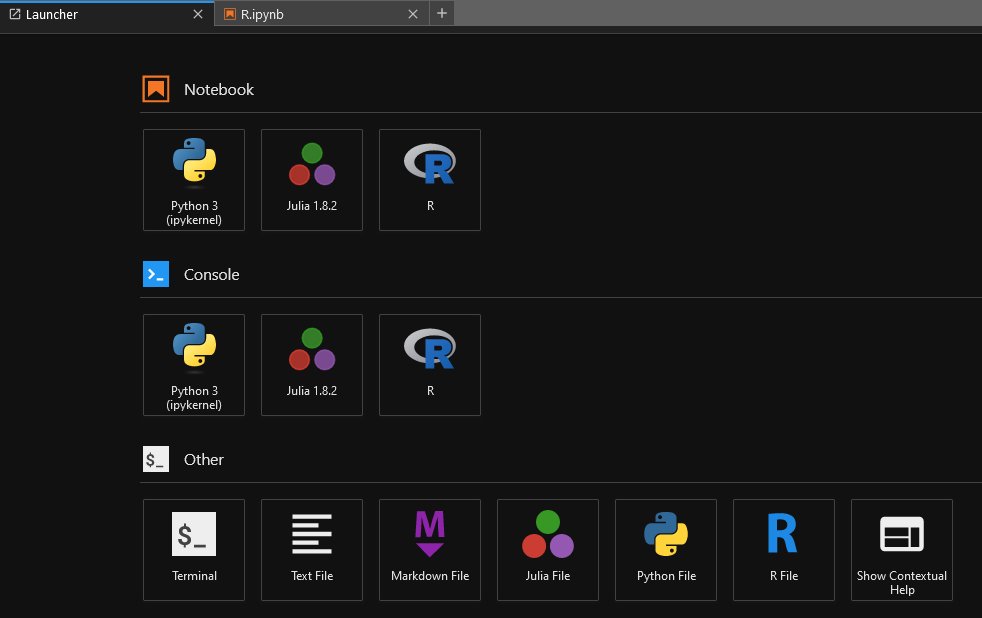Create a Python 3 (ipykernel) notebook
This screenshot has width=982, height=618.
point(194,180)
